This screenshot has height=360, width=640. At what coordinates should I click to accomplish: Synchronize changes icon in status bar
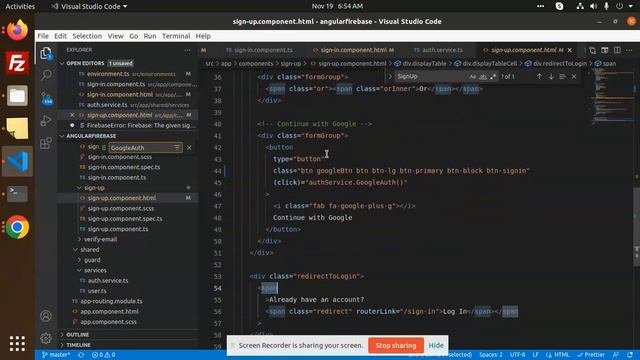pyautogui.click(x=81, y=355)
